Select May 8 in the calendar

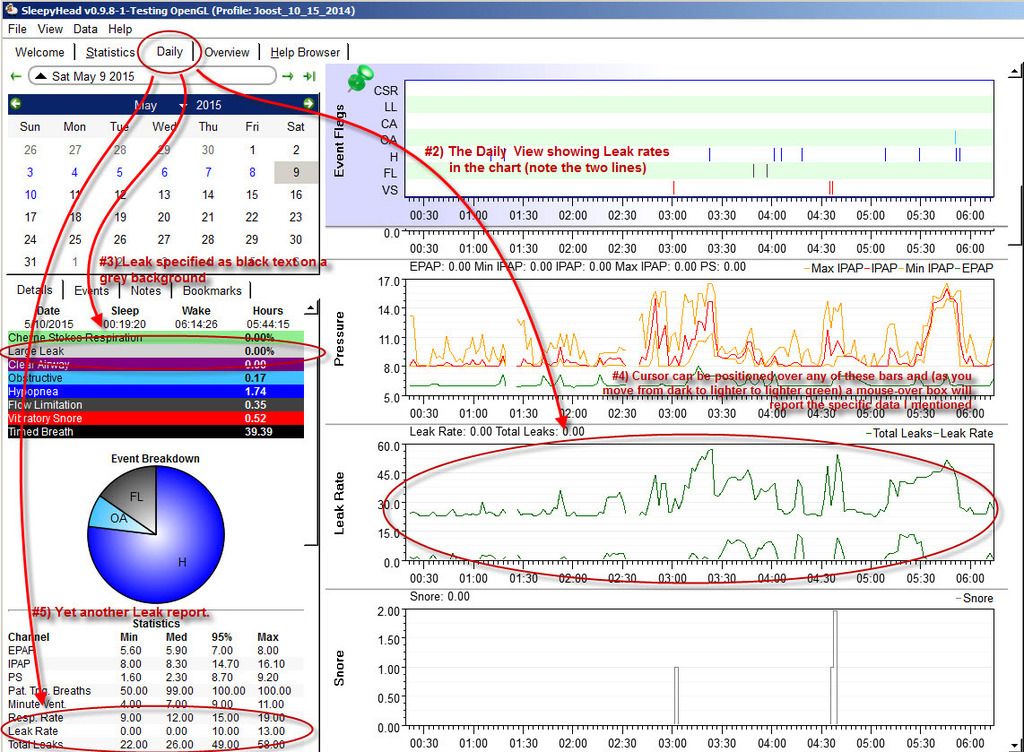point(252,172)
